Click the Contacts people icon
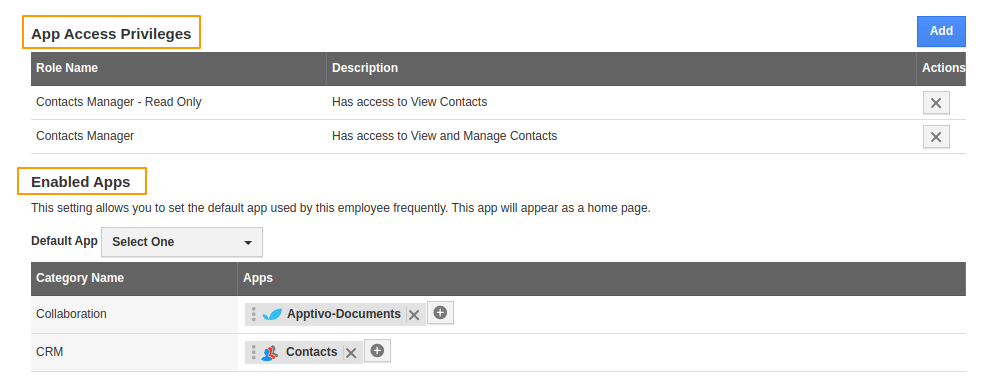Image resolution: width=1003 pixels, height=390 pixels. click(270, 352)
